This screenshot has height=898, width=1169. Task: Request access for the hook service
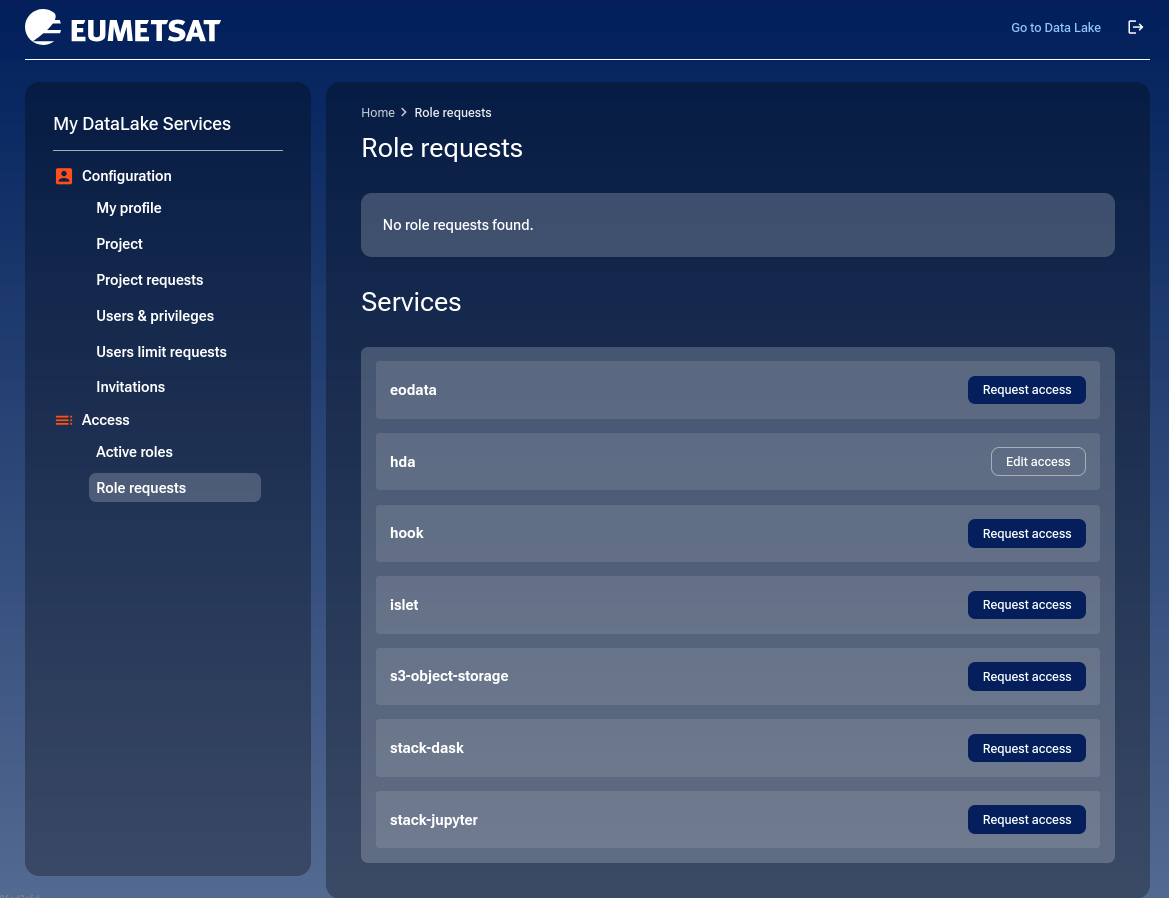1026,534
